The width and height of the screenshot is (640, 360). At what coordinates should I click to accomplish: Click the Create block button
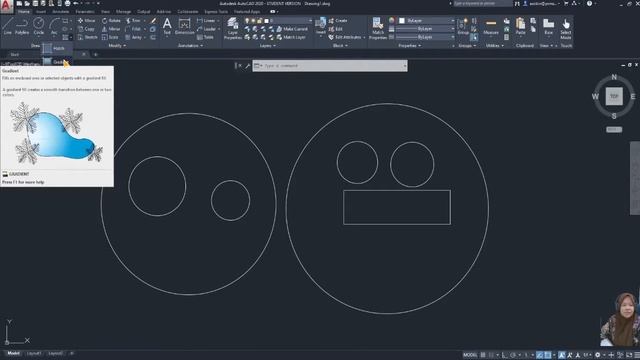[338, 20]
